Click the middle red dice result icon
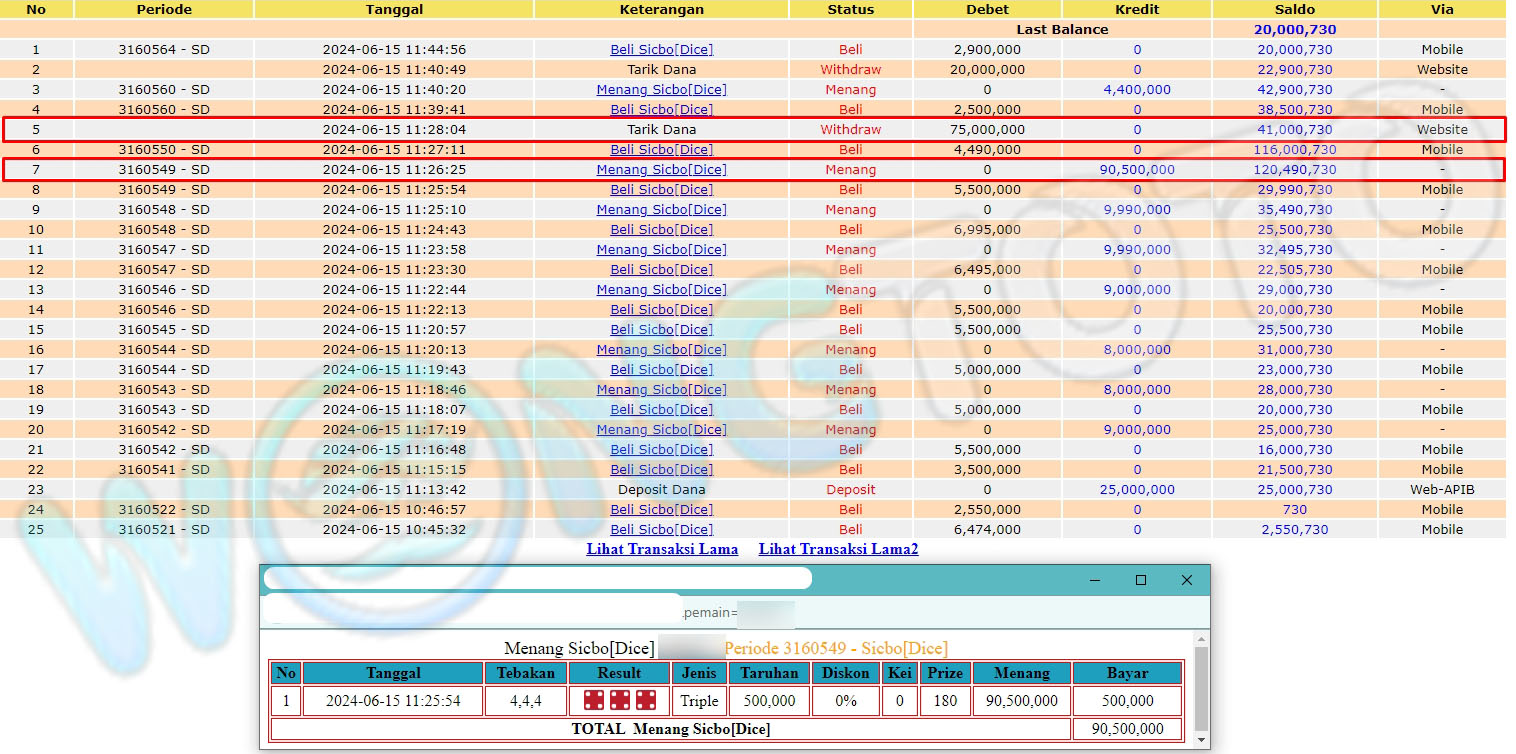The image size is (1516, 754). (x=620, y=701)
